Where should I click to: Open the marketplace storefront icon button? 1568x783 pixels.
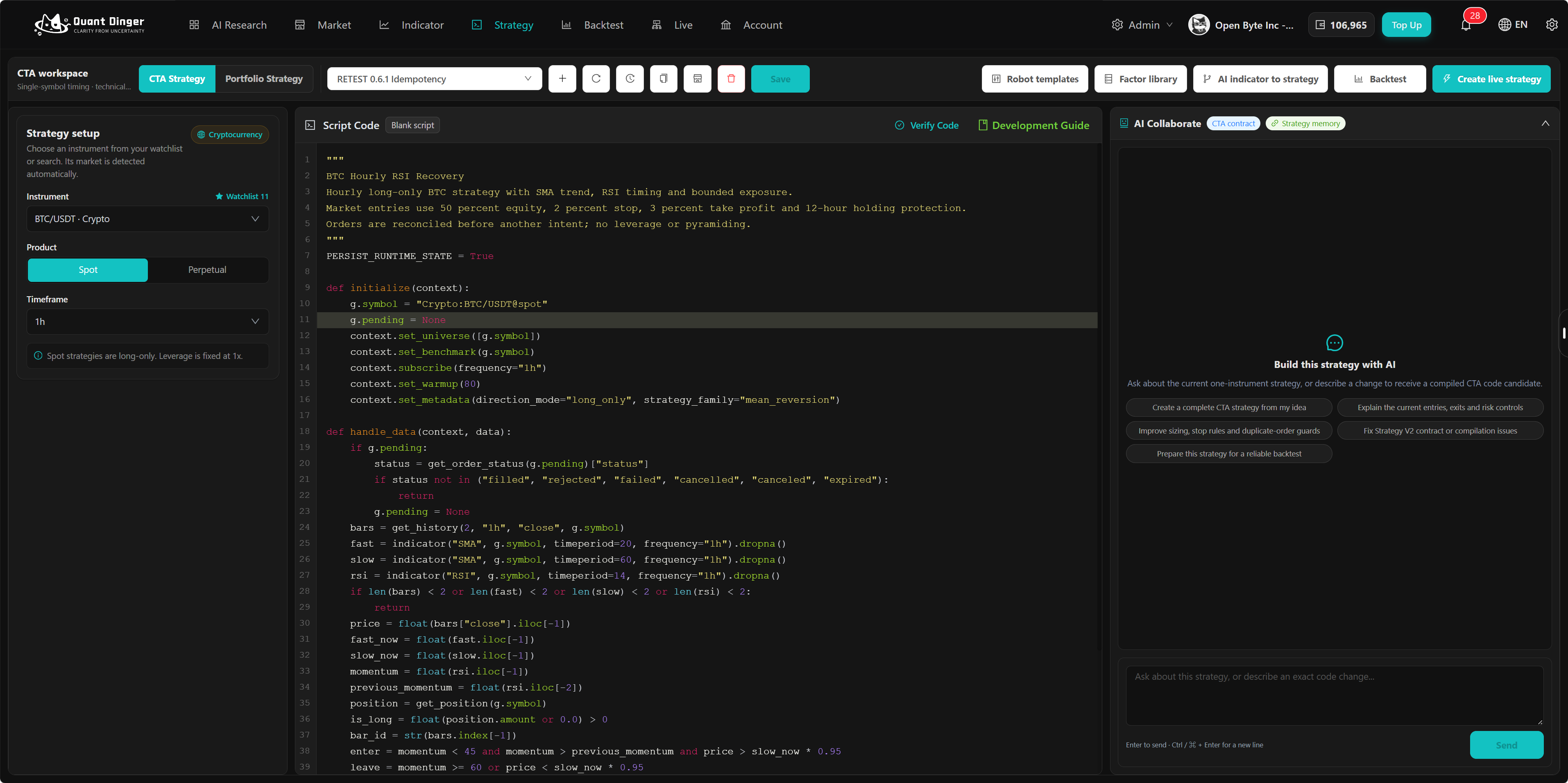tap(698, 79)
